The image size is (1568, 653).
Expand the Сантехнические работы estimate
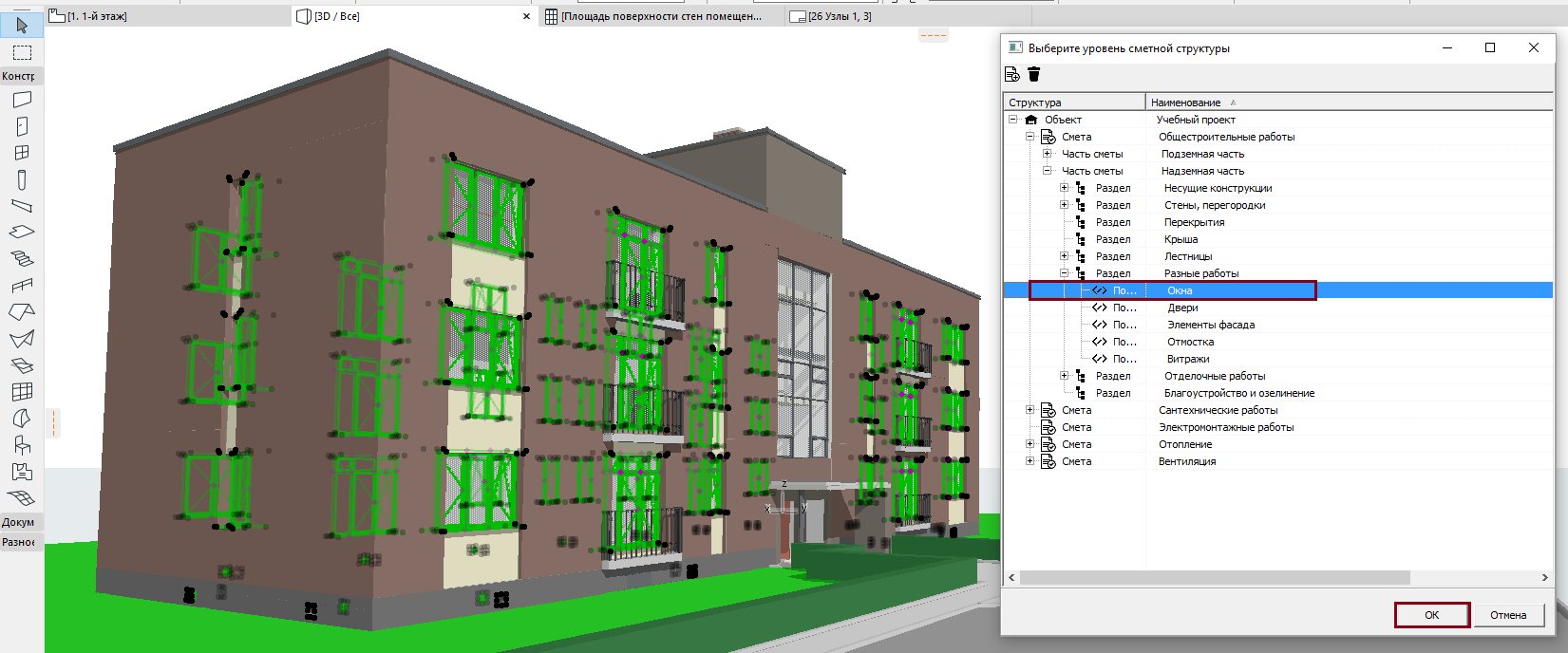click(x=1030, y=410)
